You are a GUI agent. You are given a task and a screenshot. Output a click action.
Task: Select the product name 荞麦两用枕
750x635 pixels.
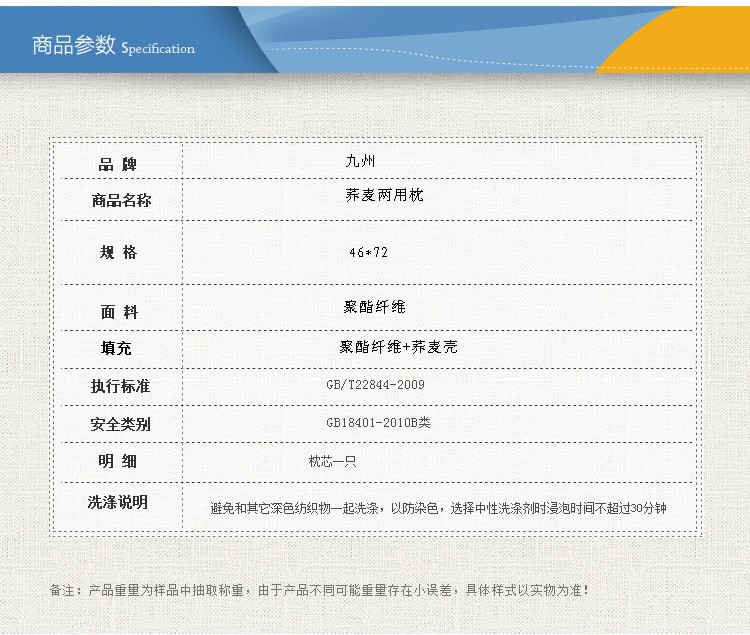tap(384, 195)
